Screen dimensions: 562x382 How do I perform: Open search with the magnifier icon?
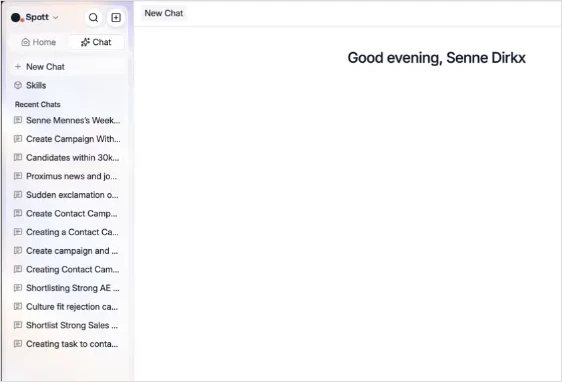93,18
